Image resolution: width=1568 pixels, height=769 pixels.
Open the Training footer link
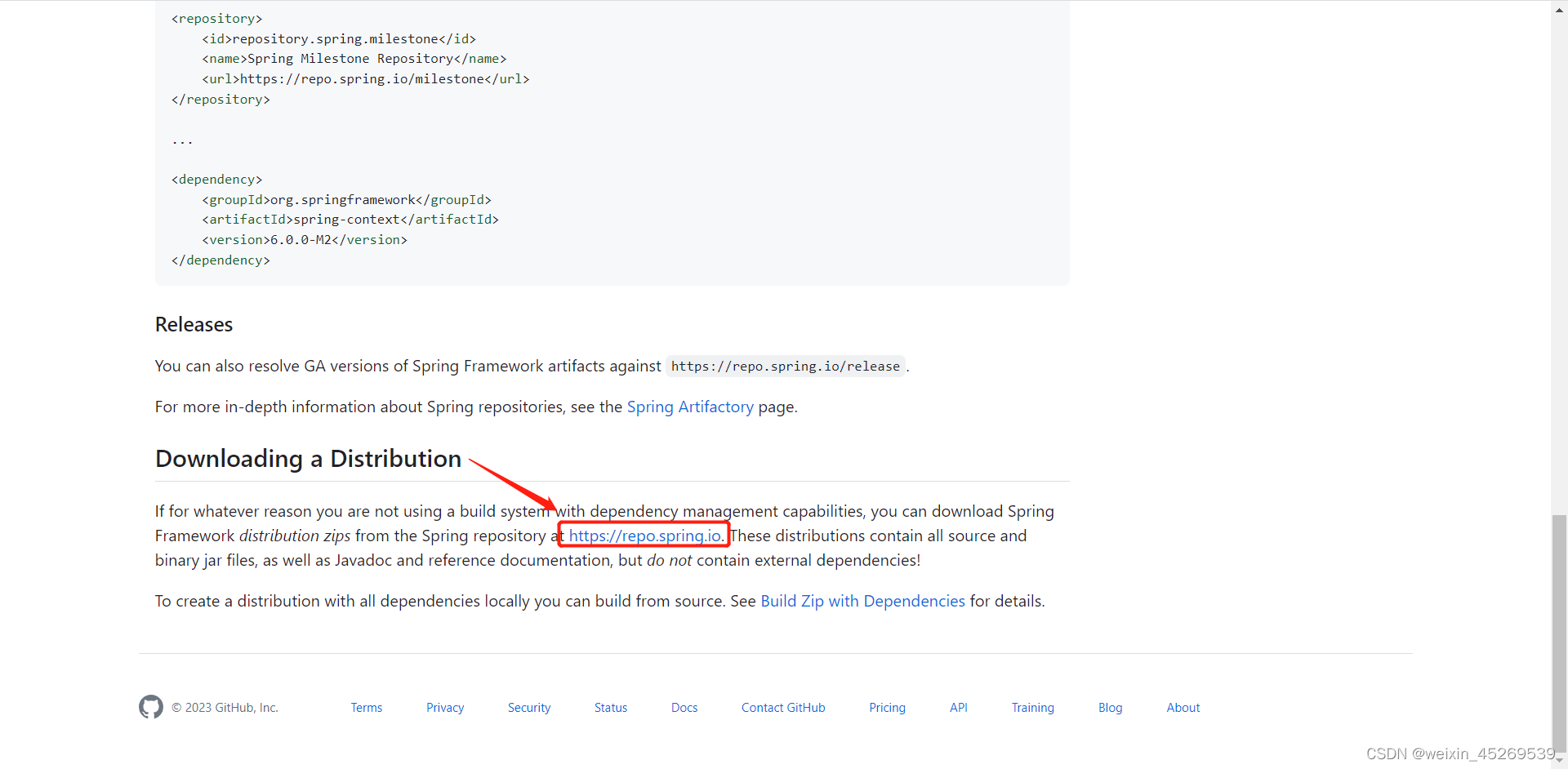tap(1033, 708)
